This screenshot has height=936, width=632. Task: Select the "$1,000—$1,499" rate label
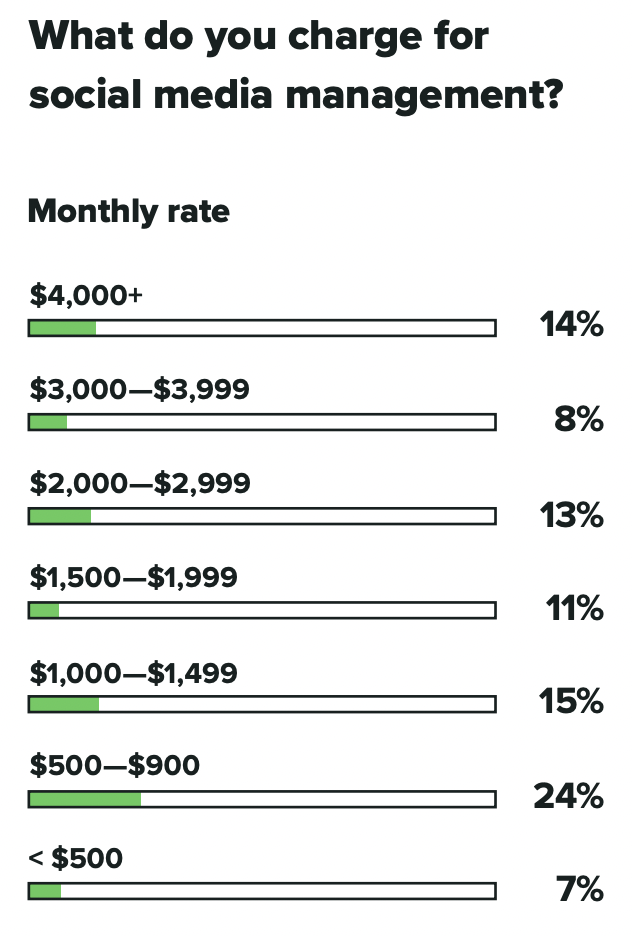tap(133, 671)
